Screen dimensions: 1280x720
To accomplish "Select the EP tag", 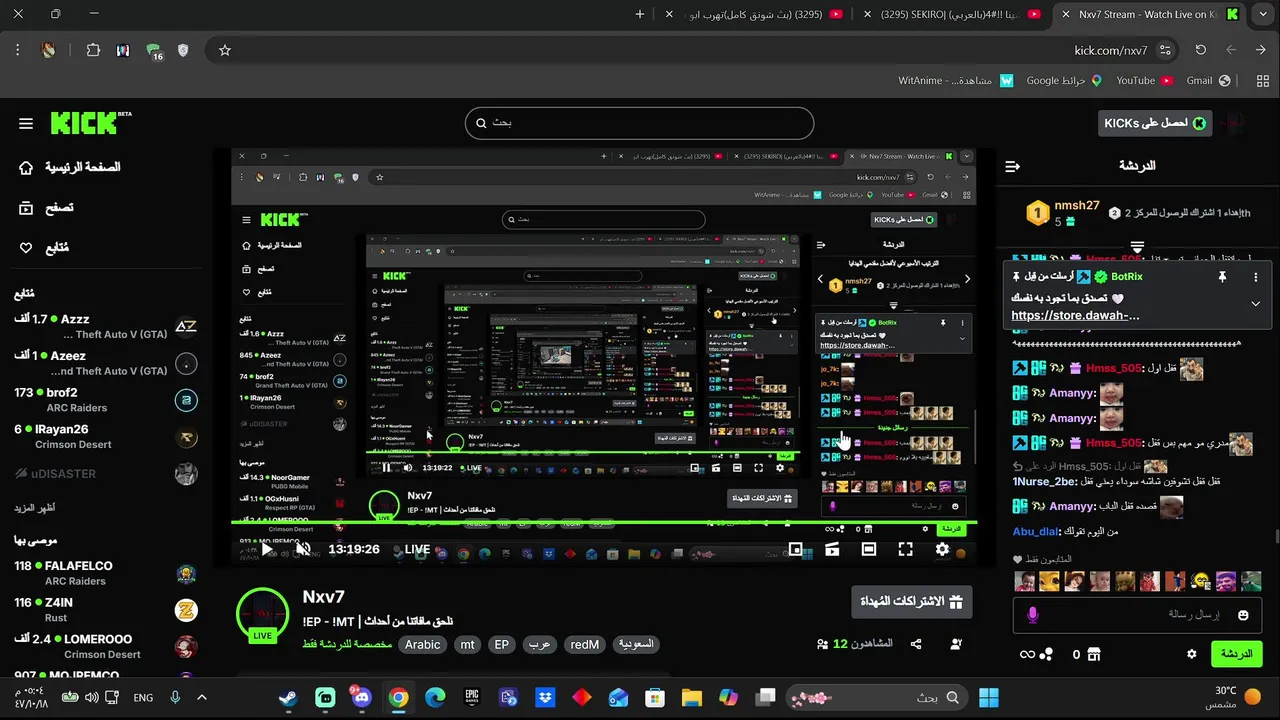I will coord(502,644).
